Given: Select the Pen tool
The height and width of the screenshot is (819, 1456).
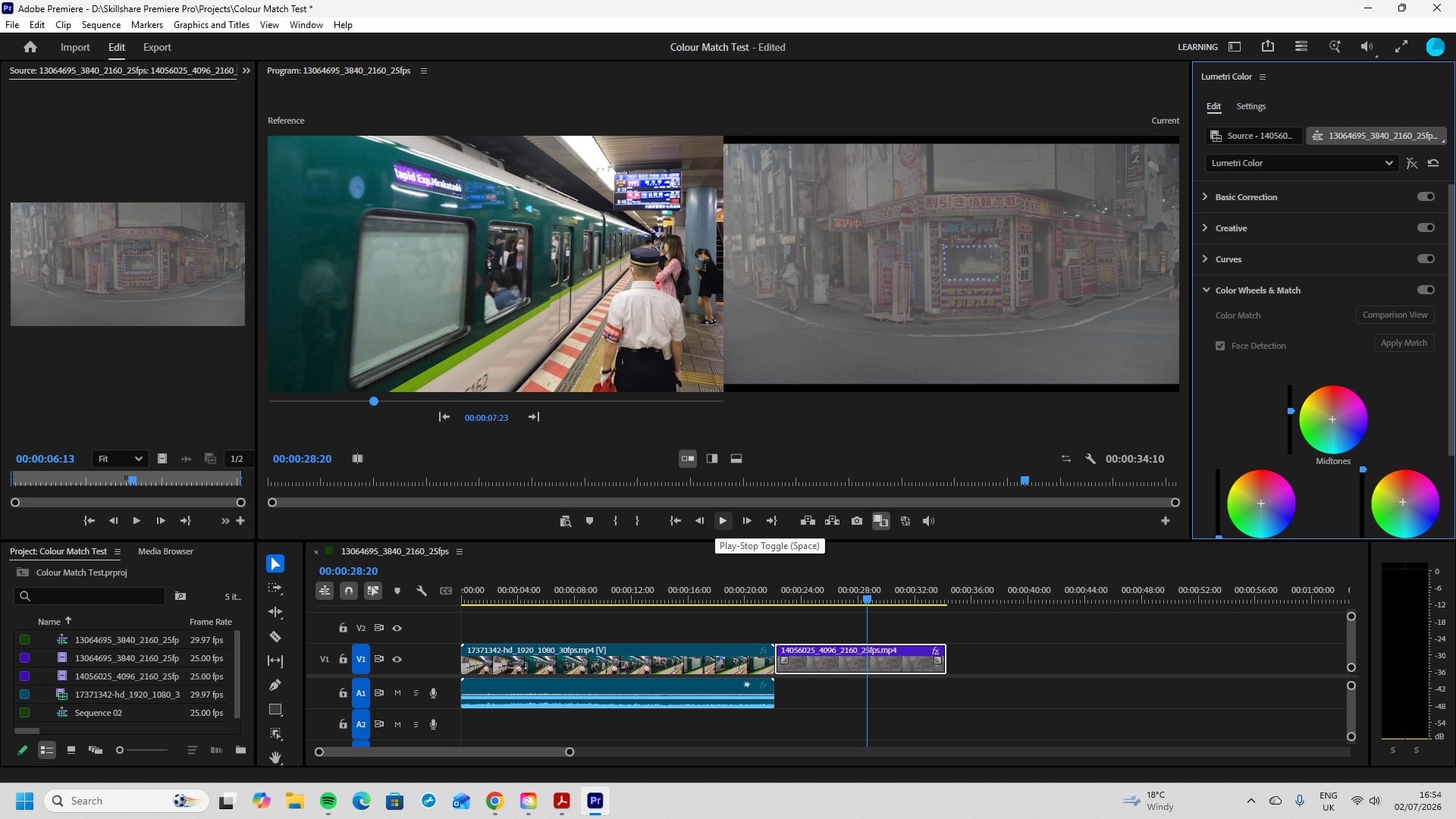Looking at the screenshot, I should pos(275,686).
